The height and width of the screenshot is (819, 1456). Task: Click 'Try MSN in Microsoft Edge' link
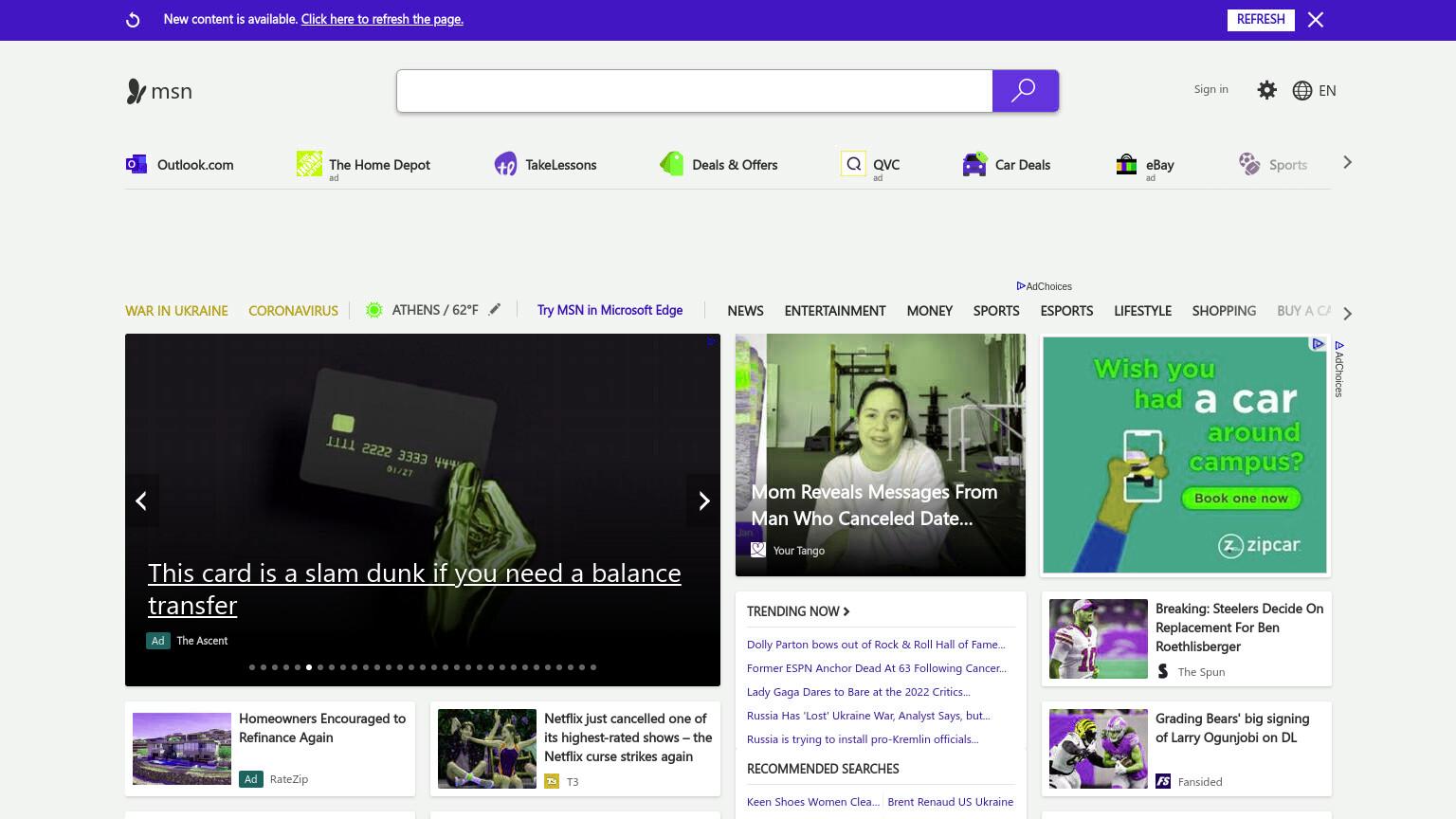[610, 310]
